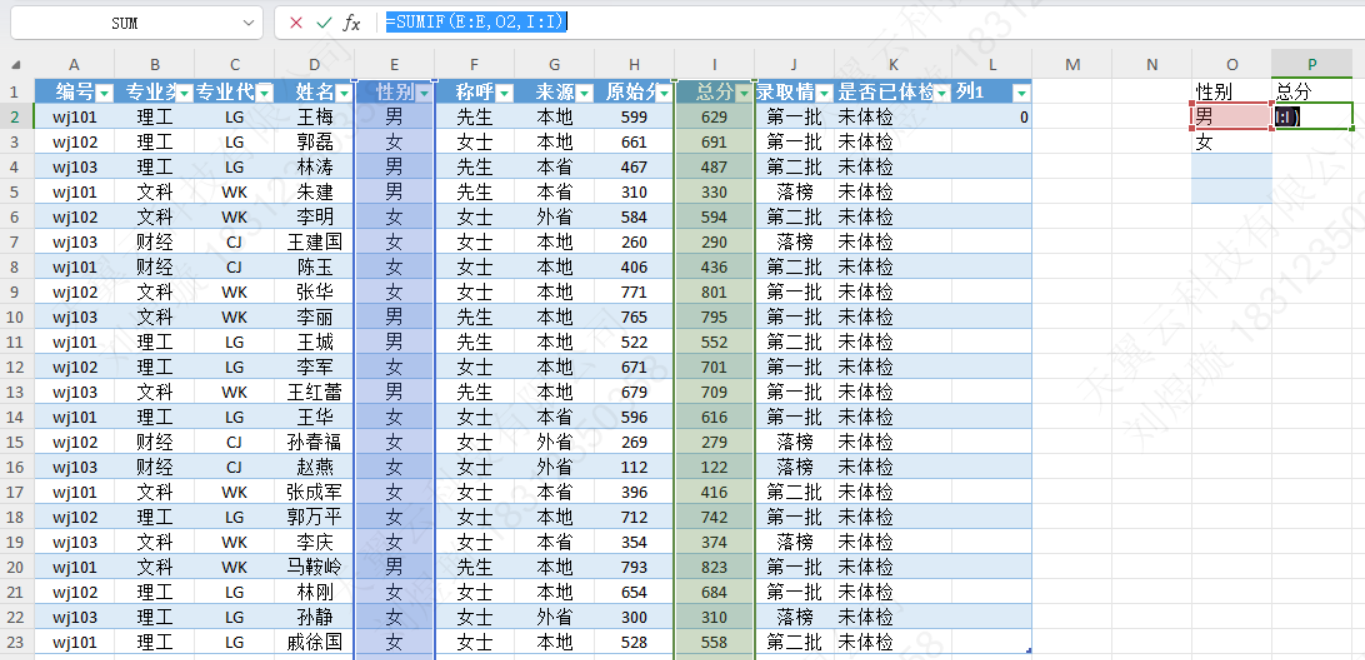The image size is (1365, 660).
Task: Click the total score 629 cell
Action: tap(714, 117)
